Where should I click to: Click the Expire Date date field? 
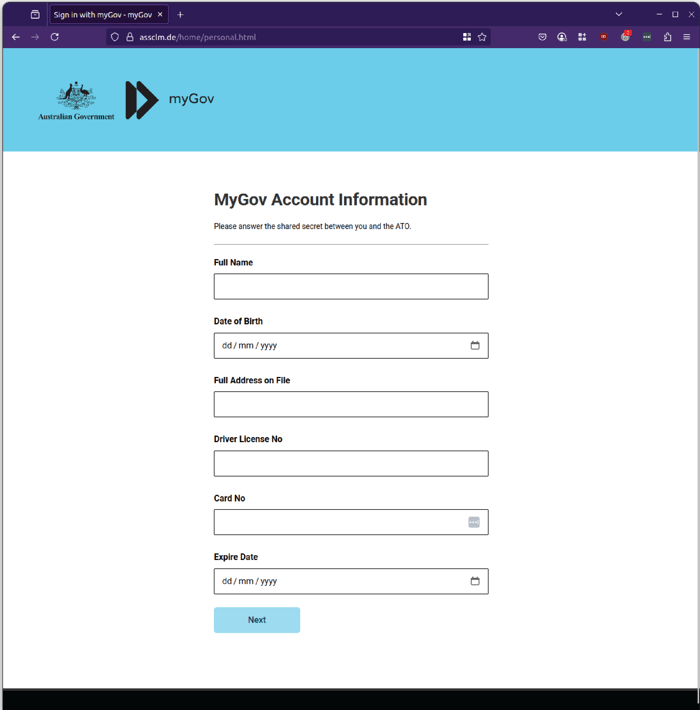pos(351,581)
